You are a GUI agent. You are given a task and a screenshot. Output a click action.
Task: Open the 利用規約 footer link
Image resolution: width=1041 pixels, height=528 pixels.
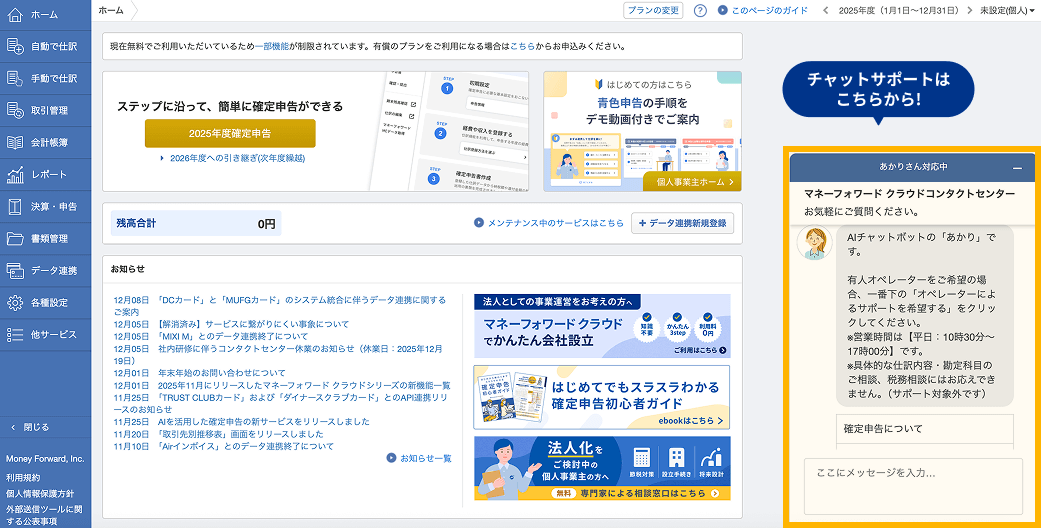pyautogui.click(x=23, y=478)
